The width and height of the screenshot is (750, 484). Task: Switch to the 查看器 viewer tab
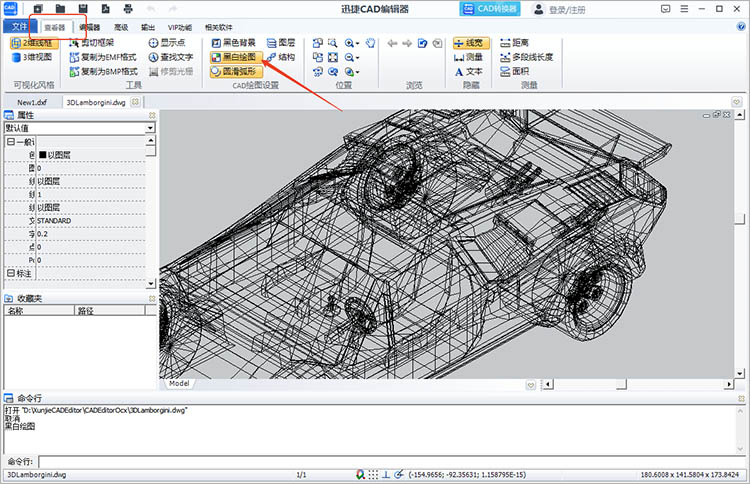click(x=55, y=27)
